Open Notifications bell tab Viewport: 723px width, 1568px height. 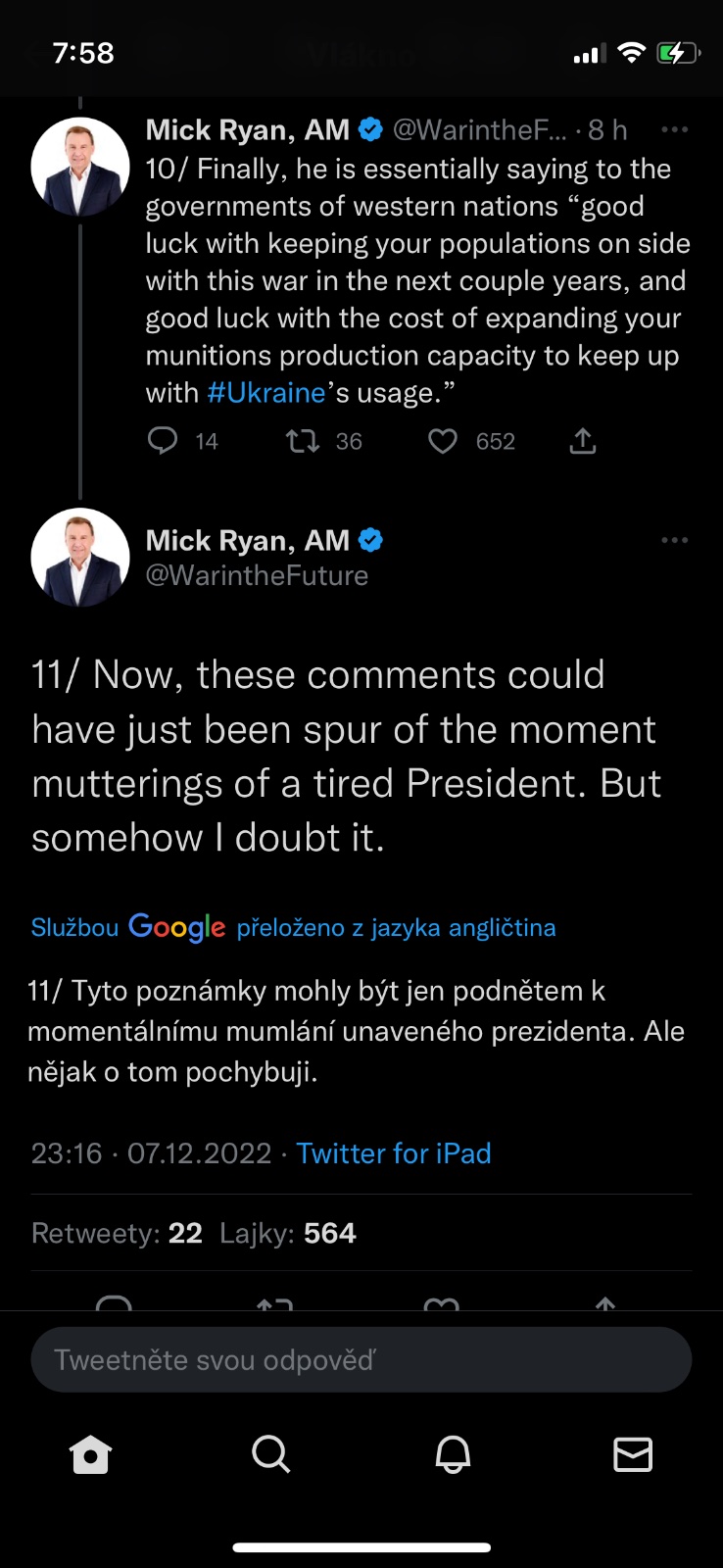[453, 1455]
